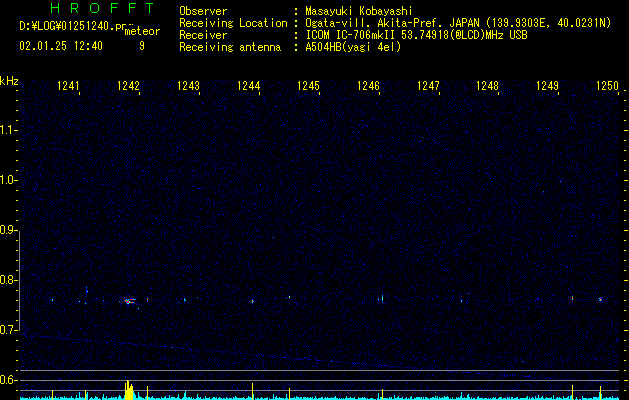Click the date stamp 02.01.25 12:40
The image size is (629, 400).
pos(61,46)
